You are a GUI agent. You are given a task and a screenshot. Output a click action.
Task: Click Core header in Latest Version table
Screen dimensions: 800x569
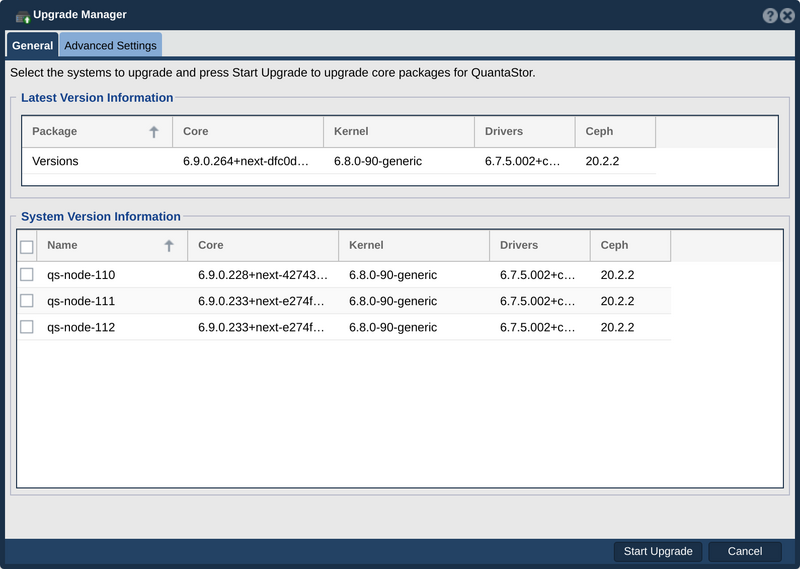[248, 132]
